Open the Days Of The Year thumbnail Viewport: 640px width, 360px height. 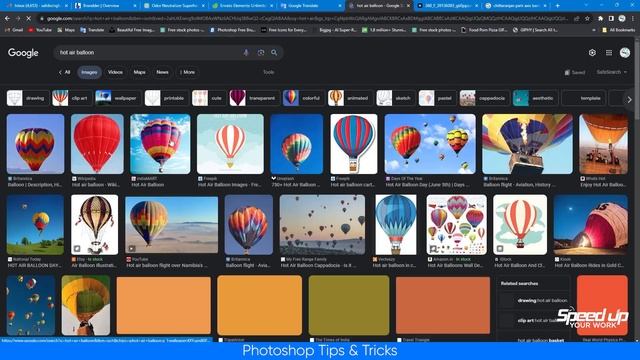point(430,144)
